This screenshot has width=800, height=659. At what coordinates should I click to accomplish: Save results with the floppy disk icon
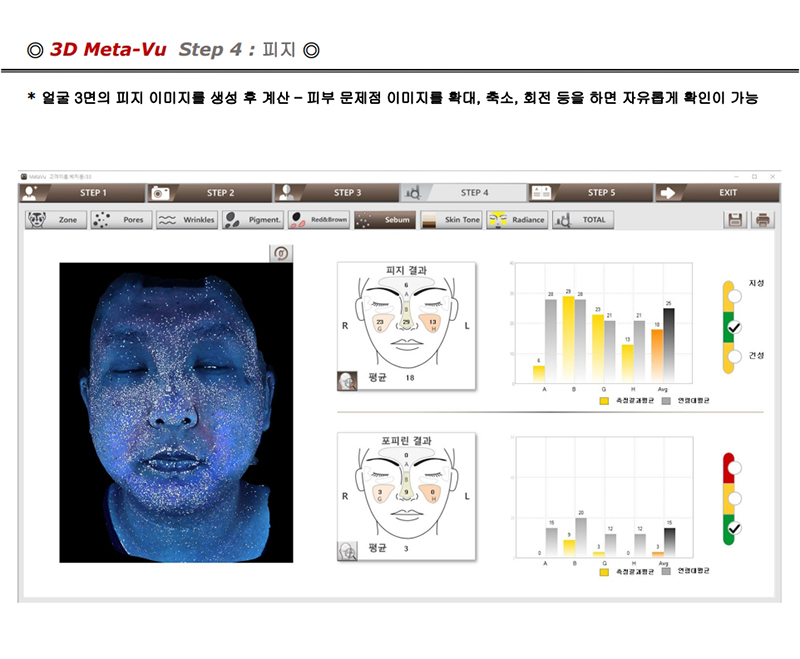[x=736, y=220]
